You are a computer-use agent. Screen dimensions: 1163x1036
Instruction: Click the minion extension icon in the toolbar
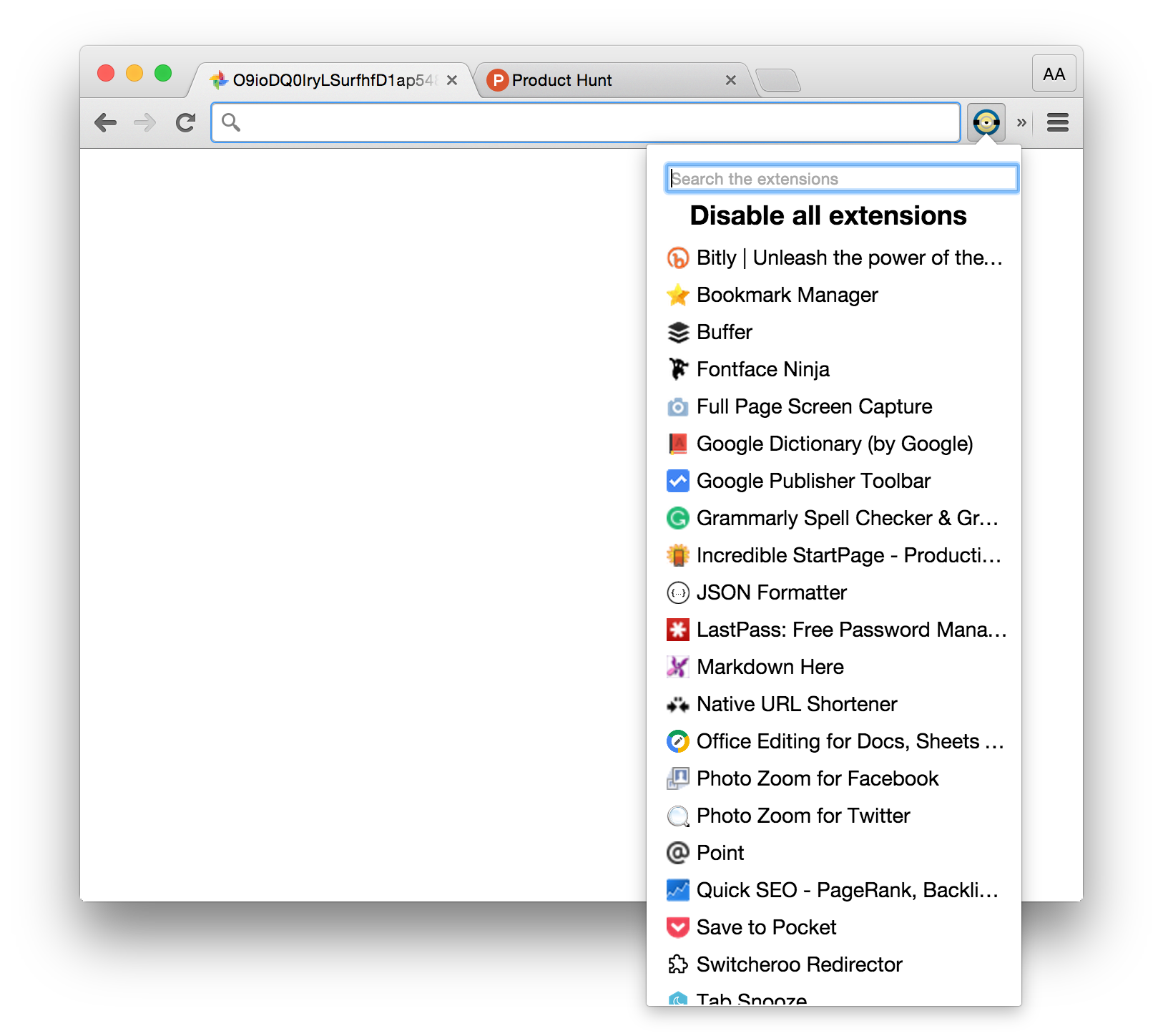(x=986, y=122)
